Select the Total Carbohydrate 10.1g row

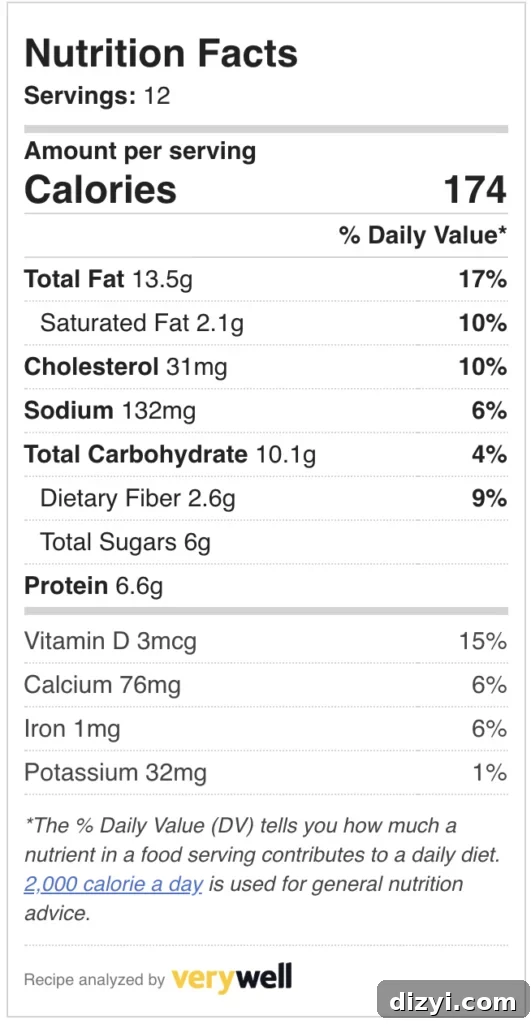pyautogui.click(x=266, y=455)
